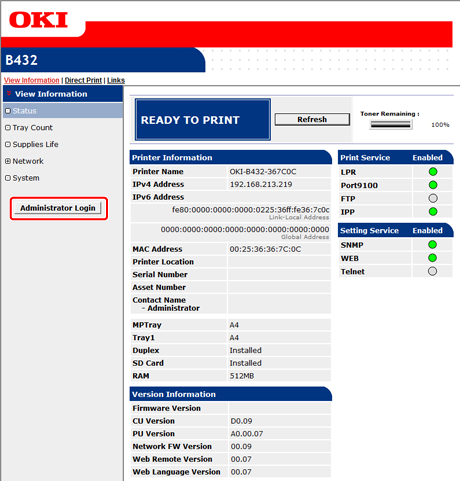460x481 pixels.
Task: Open the Supplies Life page
Action: point(32,144)
